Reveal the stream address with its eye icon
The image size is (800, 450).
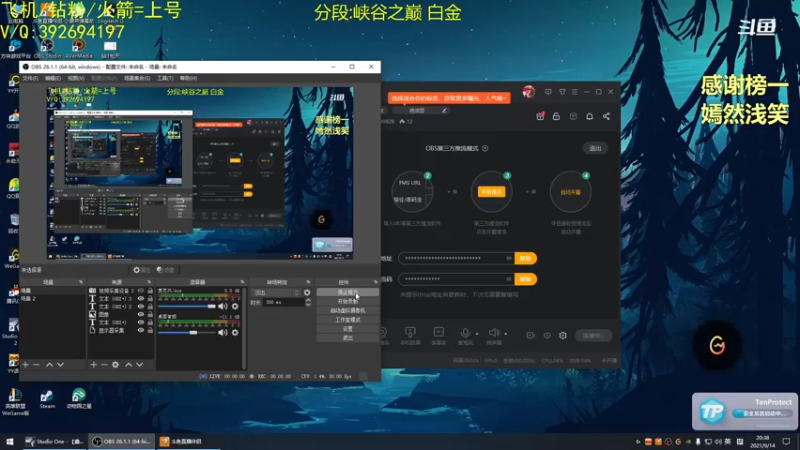pyautogui.click(x=509, y=258)
